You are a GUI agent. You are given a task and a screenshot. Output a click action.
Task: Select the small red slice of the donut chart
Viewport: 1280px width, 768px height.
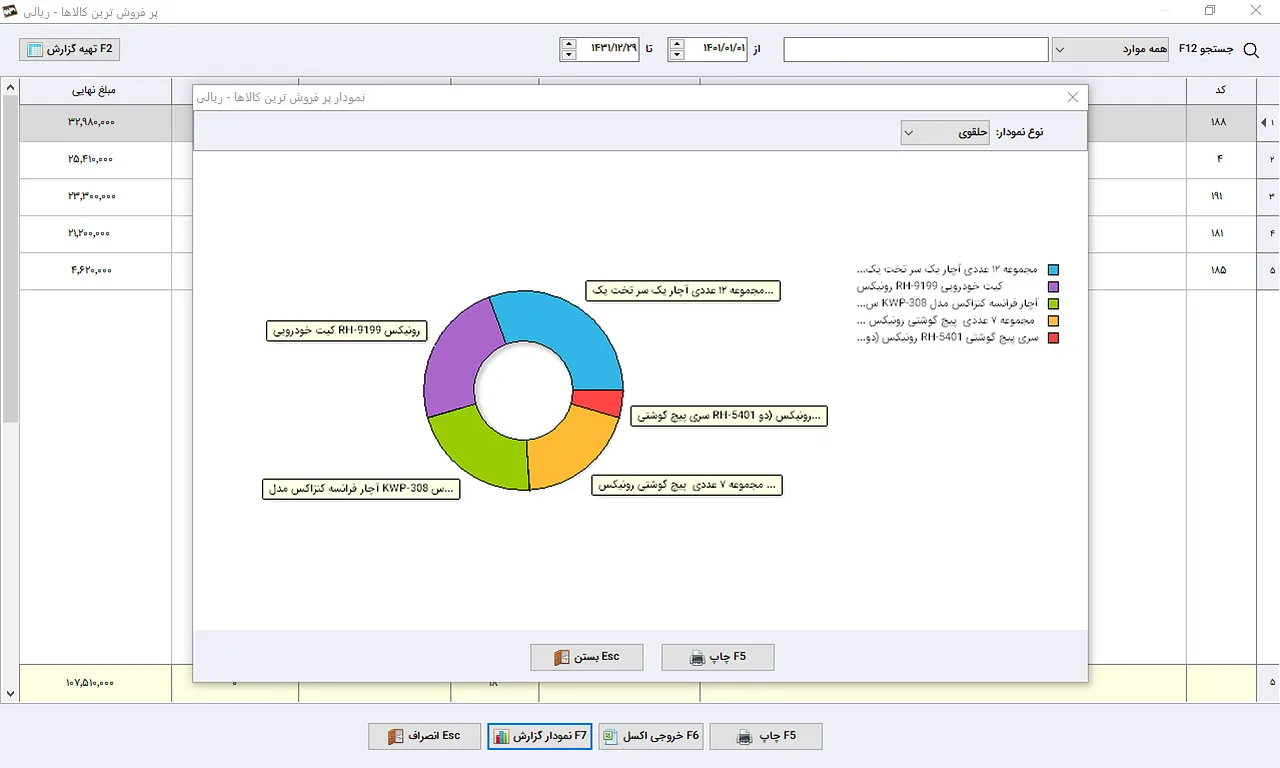coord(598,402)
